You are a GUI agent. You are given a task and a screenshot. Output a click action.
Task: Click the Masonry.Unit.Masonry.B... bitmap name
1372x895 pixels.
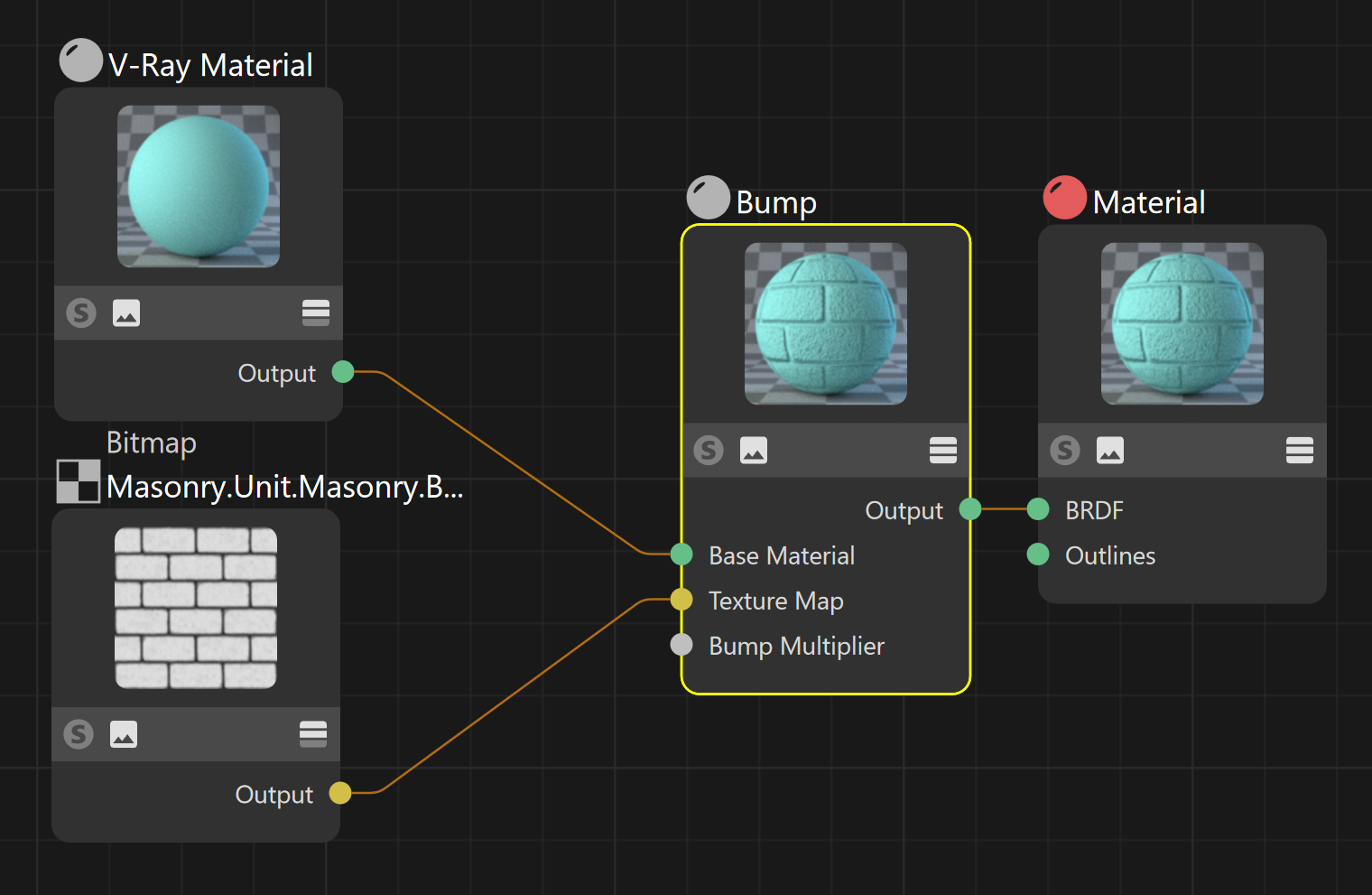pyautogui.click(x=284, y=487)
